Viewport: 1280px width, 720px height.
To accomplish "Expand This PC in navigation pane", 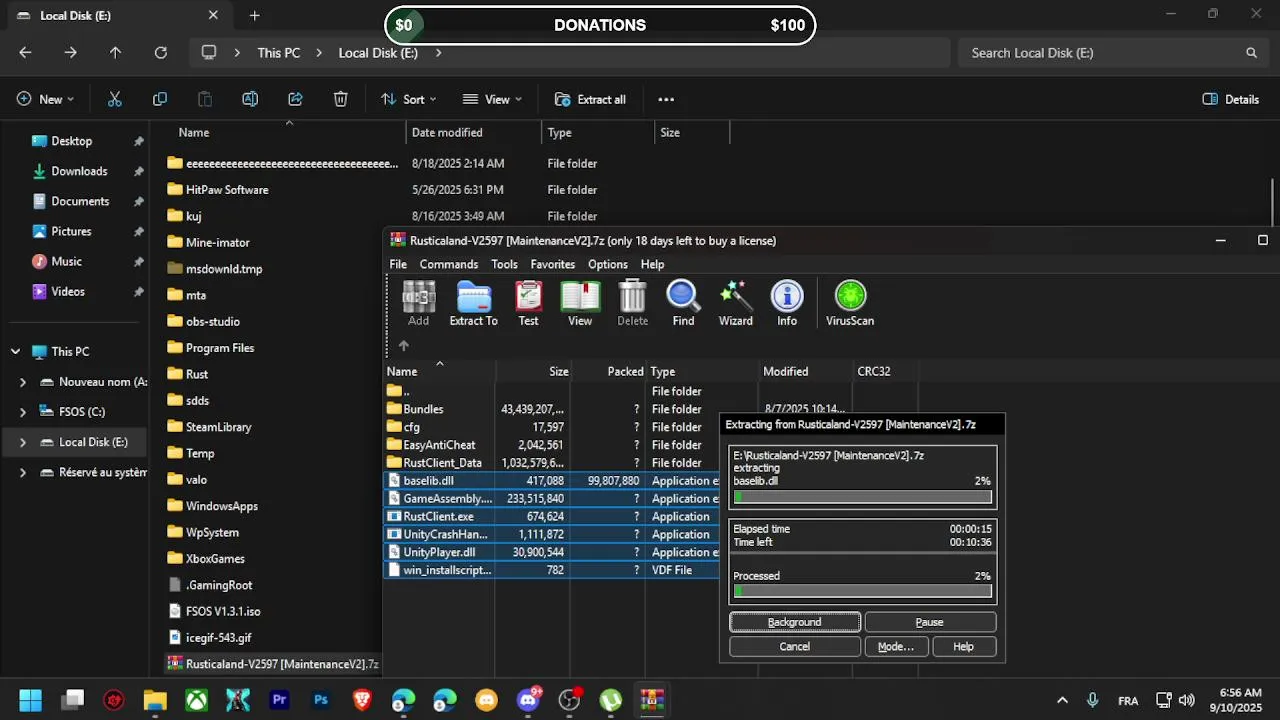I will [15, 352].
